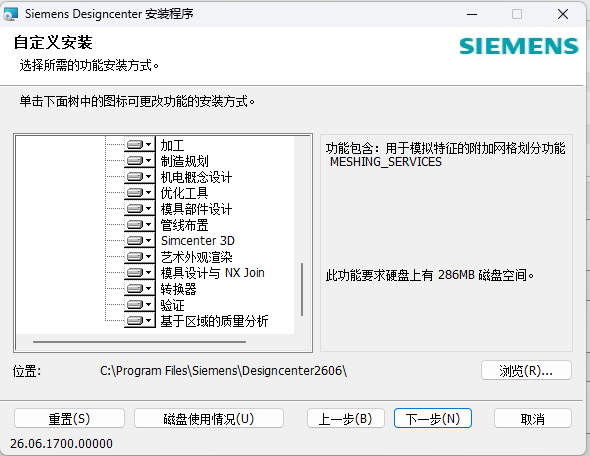The width and height of the screenshot is (590, 456).
Task: Select the 验证 feature label
Action: 172,305
